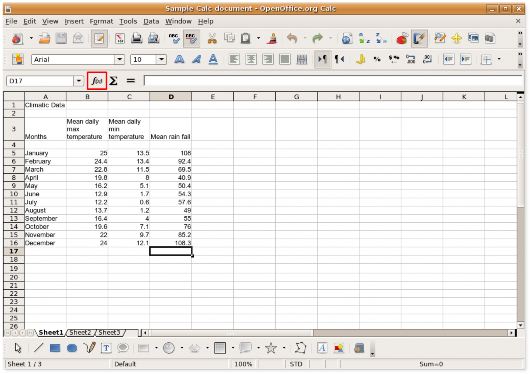Switch to the Sheet3 tab

click(x=110, y=333)
